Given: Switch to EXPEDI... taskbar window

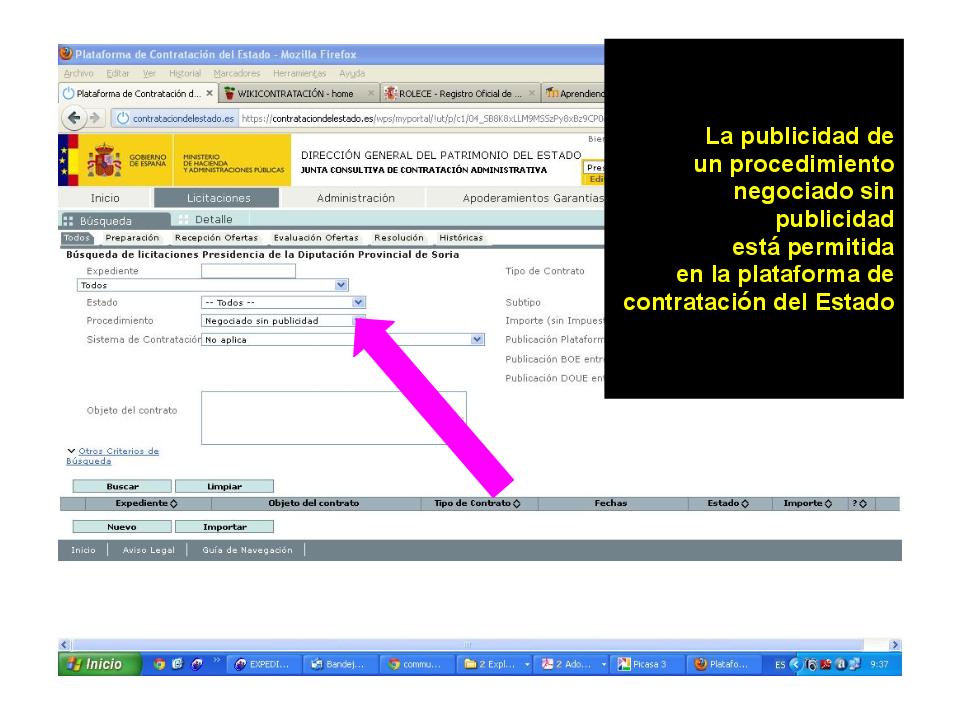Looking at the screenshot, I should [264, 664].
